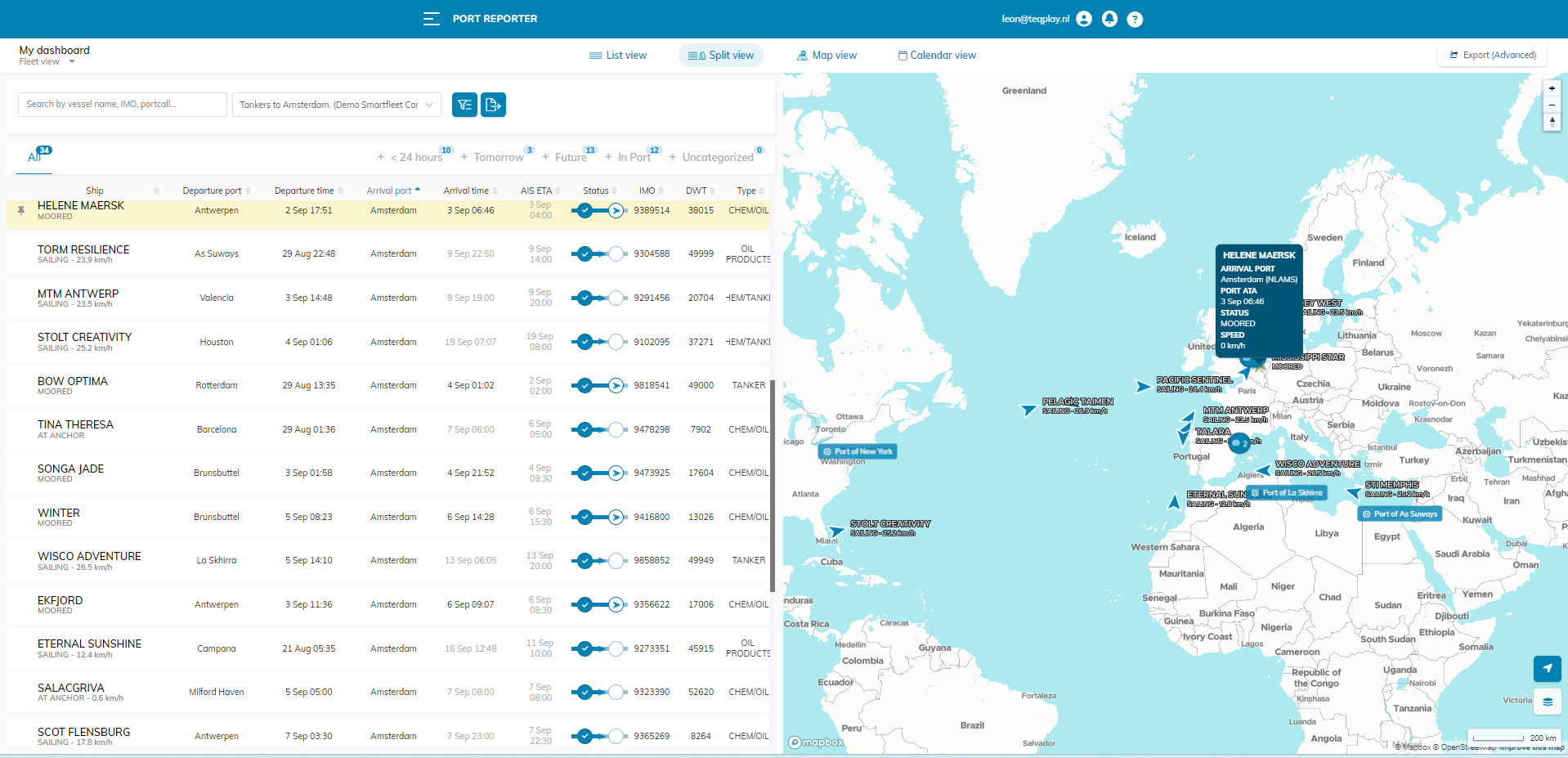The height and width of the screenshot is (758, 1568).
Task: Open the Tankers to Amsterdam fleet selector
Action: [337, 105]
